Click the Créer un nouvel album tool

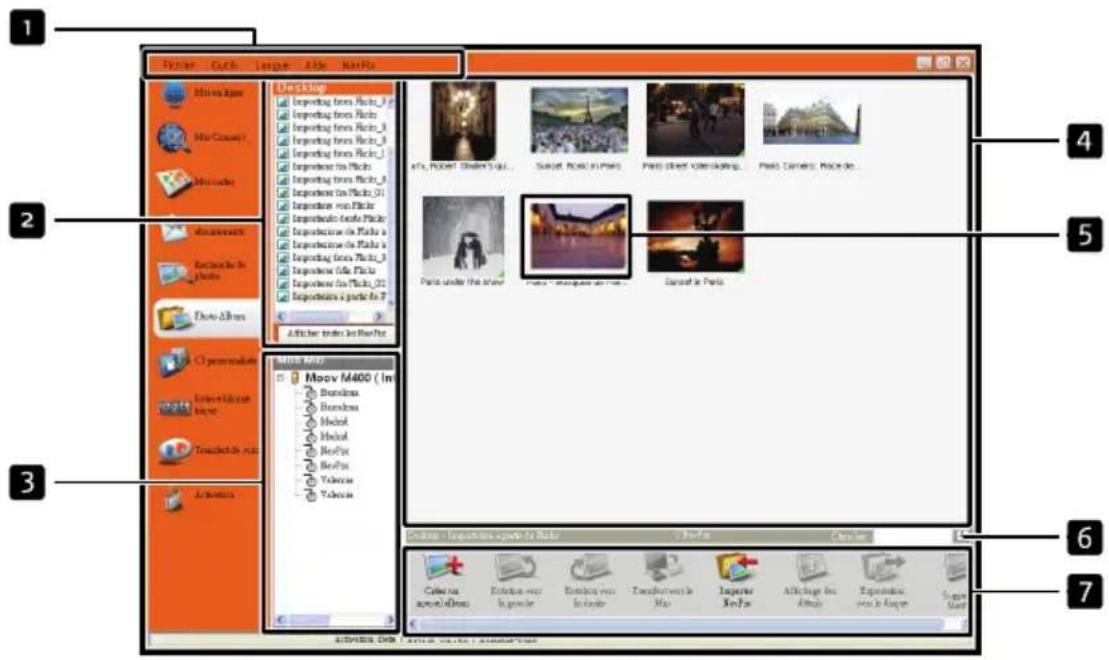(x=443, y=581)
